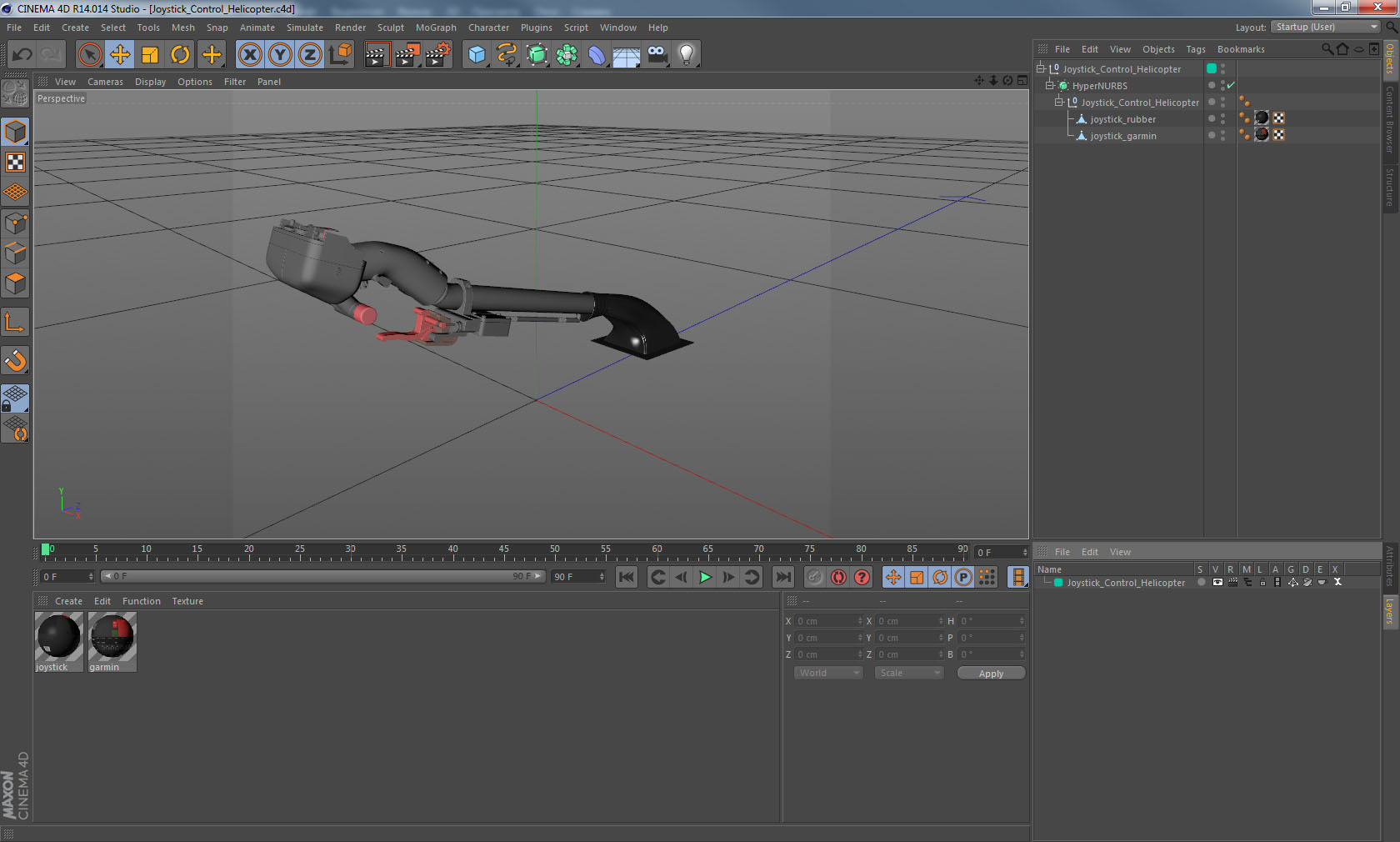Click the Apply coordinates button
This screenshot has height=842, width=1400.
click(991, 674)
